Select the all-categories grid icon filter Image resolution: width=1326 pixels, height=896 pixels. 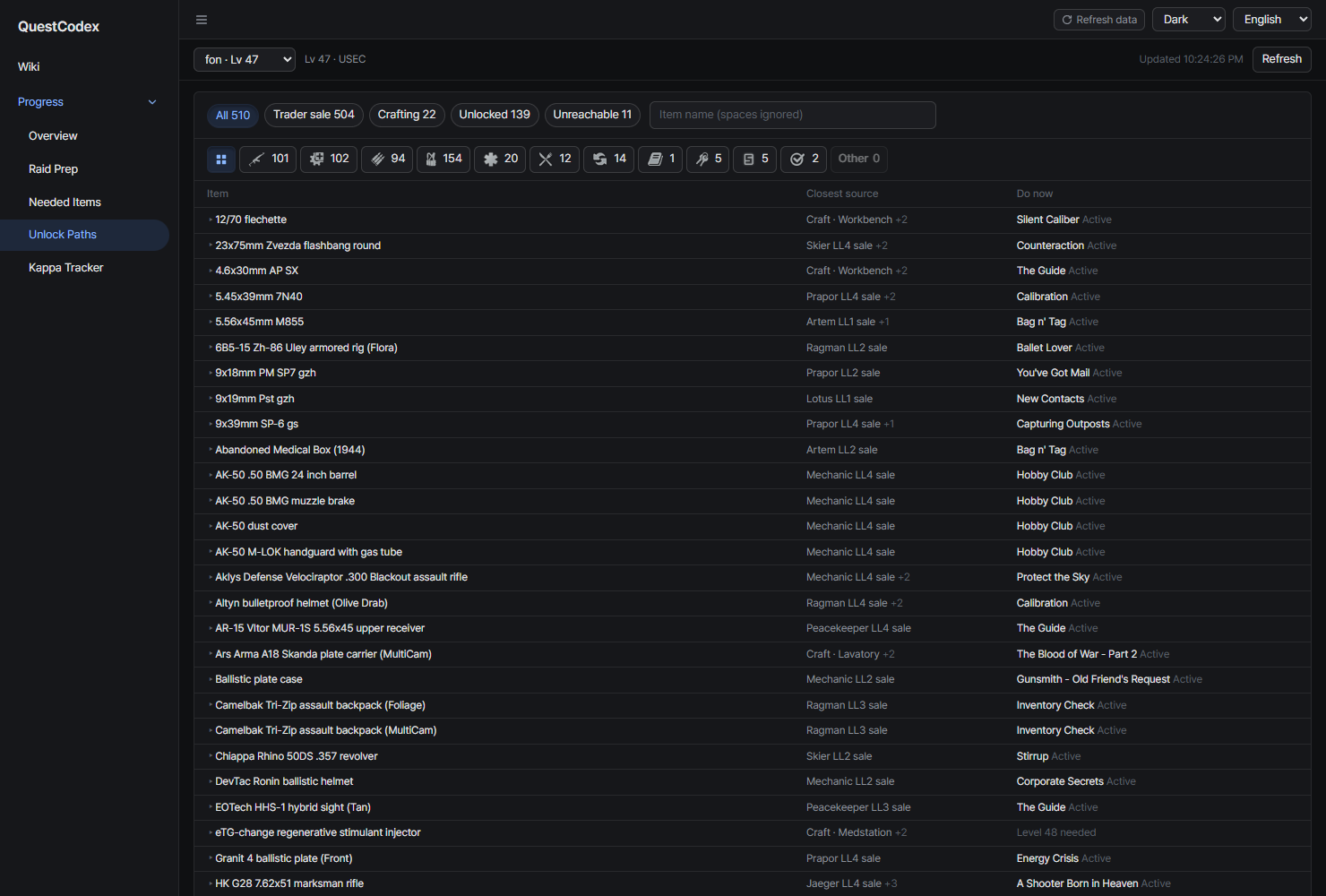[220, 159]
